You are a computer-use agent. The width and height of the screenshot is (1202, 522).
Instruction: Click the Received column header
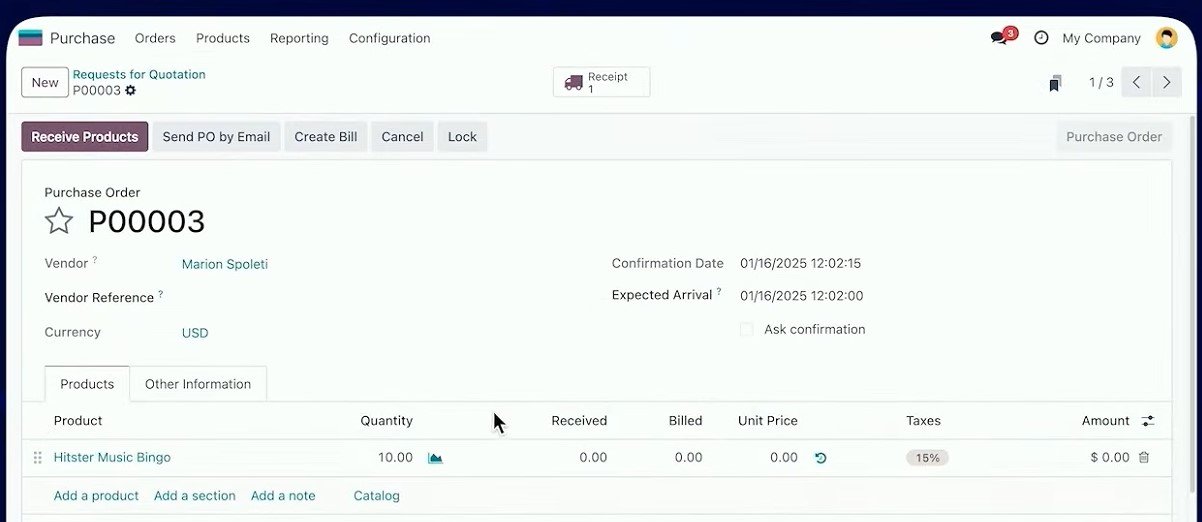[579, 421]
